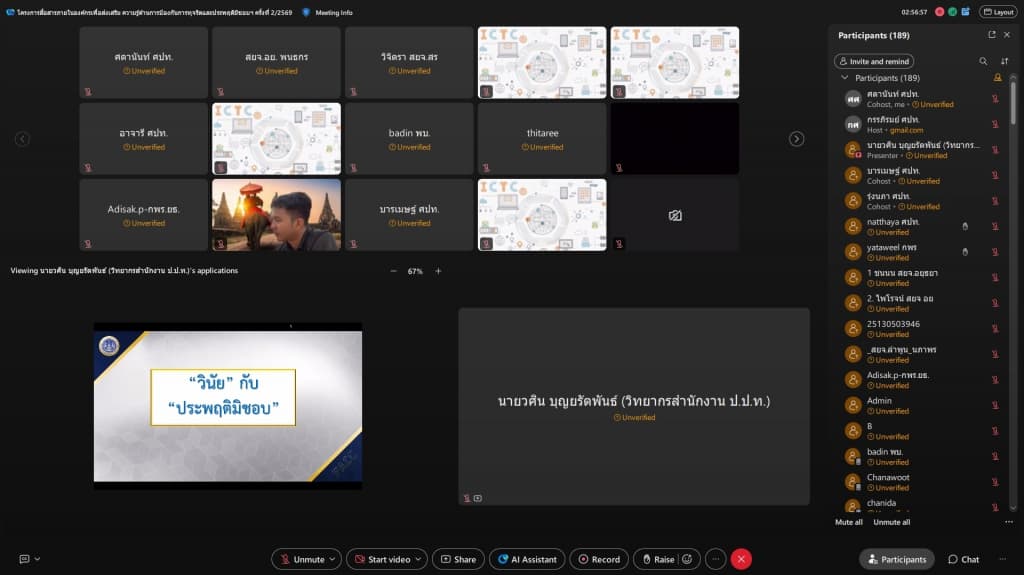Unmute your microphone
Screen dimensions: 1024x575
[x=302, y=559]
